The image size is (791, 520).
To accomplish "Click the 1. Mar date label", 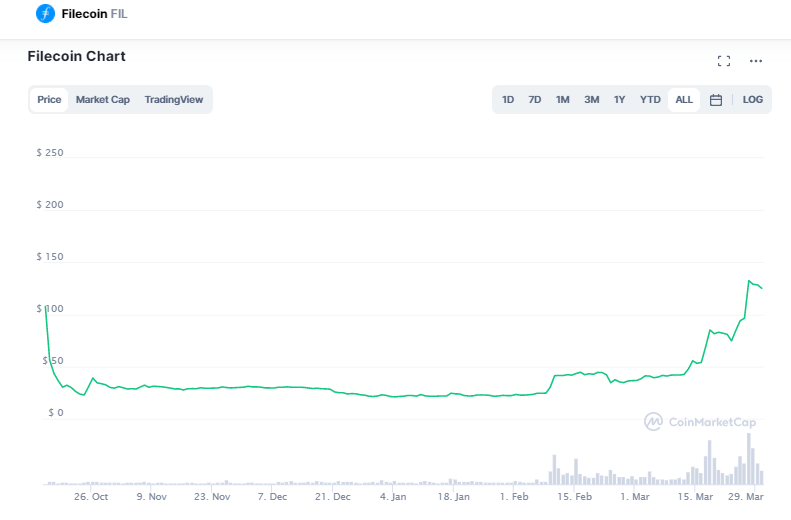I will (635, 496).
